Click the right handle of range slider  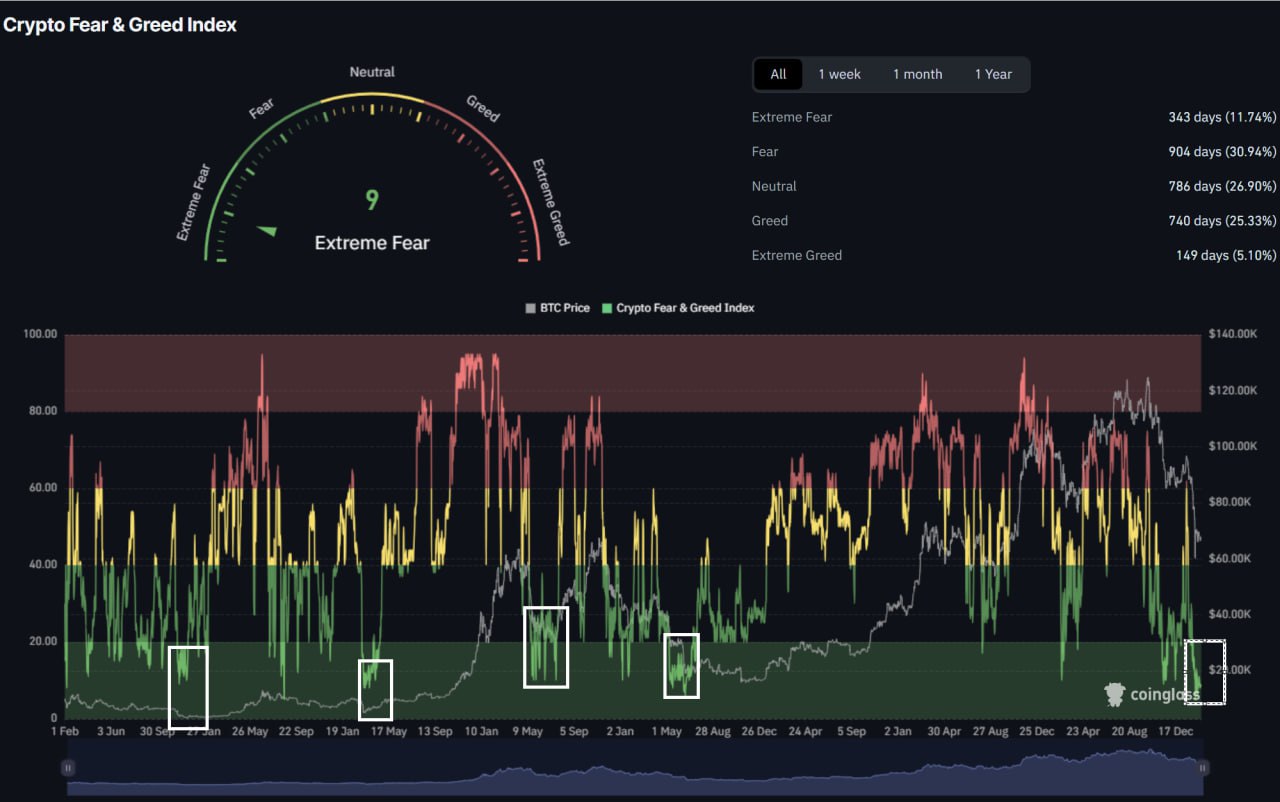[1203, 767]
